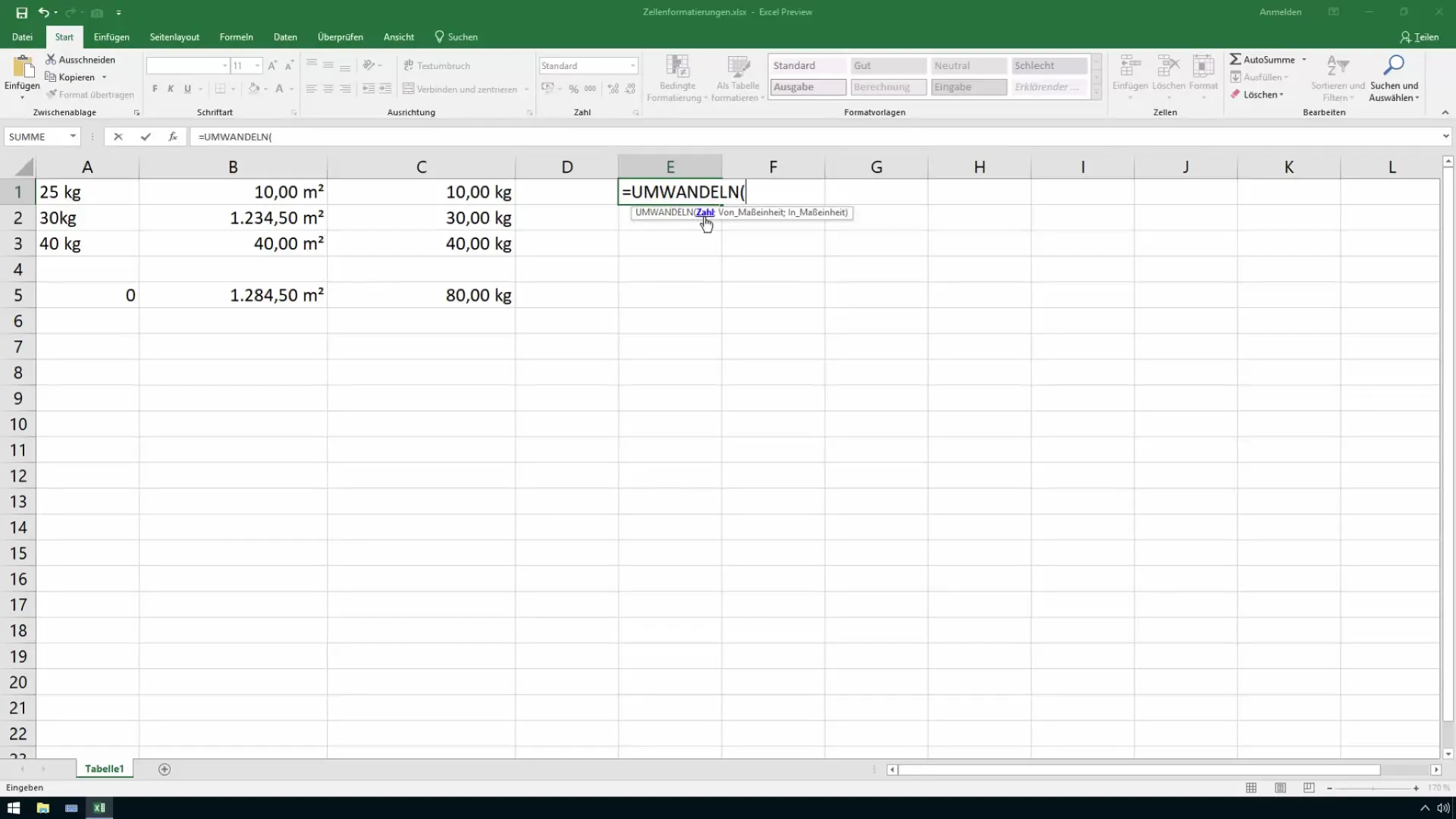Click the zoom slider in status bar
Viewport: 1456px width, 819px height.
tap(1373, 789)
